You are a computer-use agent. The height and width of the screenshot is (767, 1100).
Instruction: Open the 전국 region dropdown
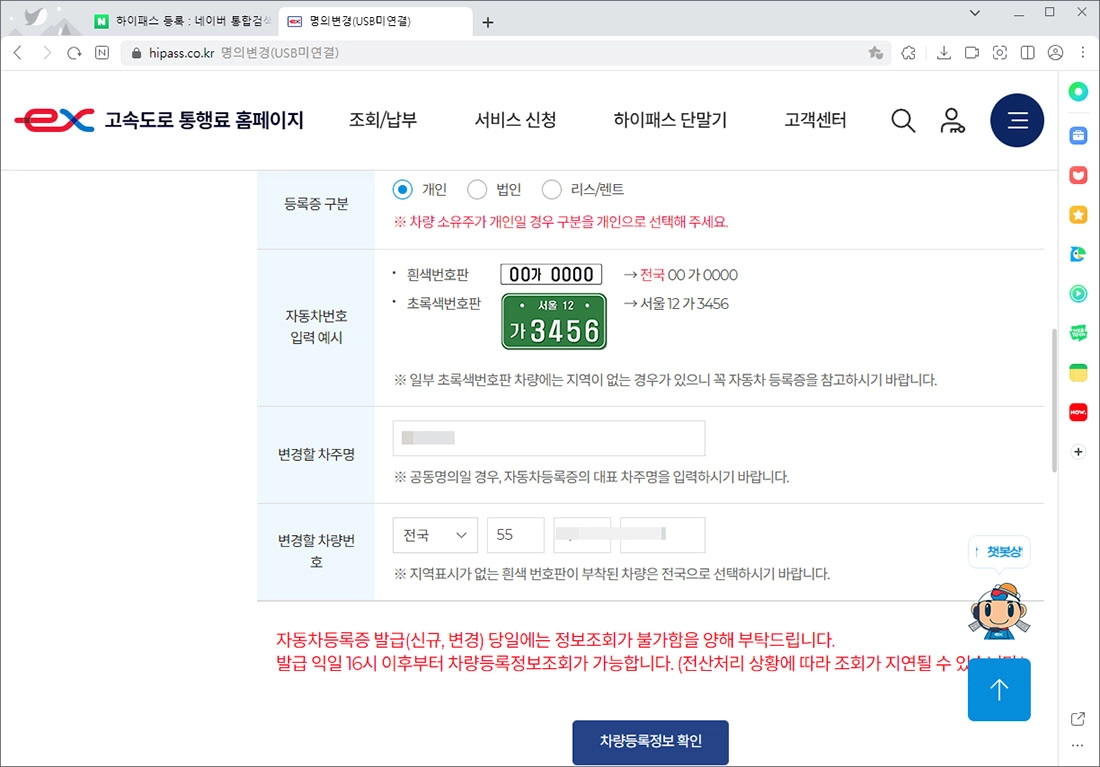click(434, 535)
